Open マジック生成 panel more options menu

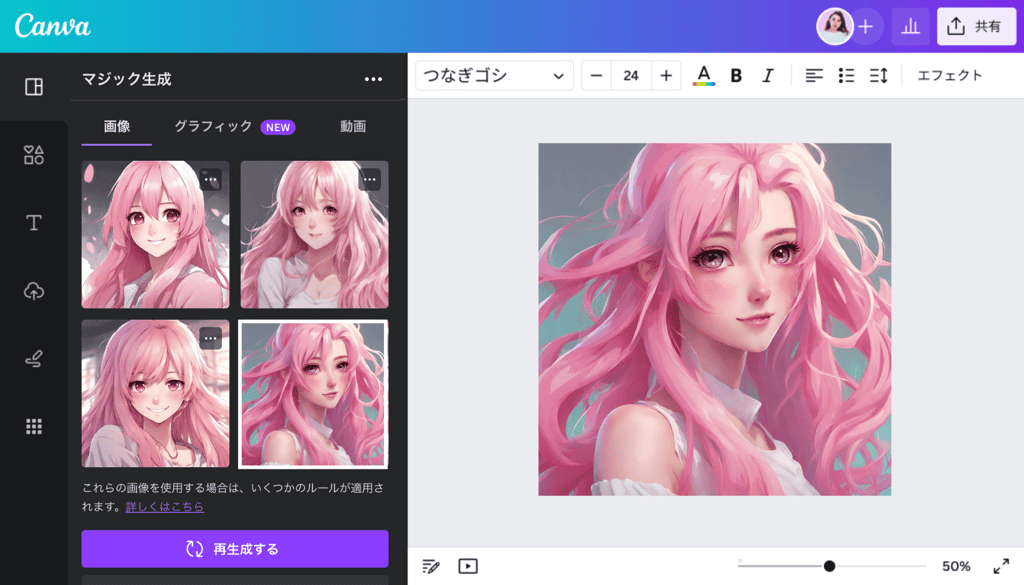click(x=374, y=79)
